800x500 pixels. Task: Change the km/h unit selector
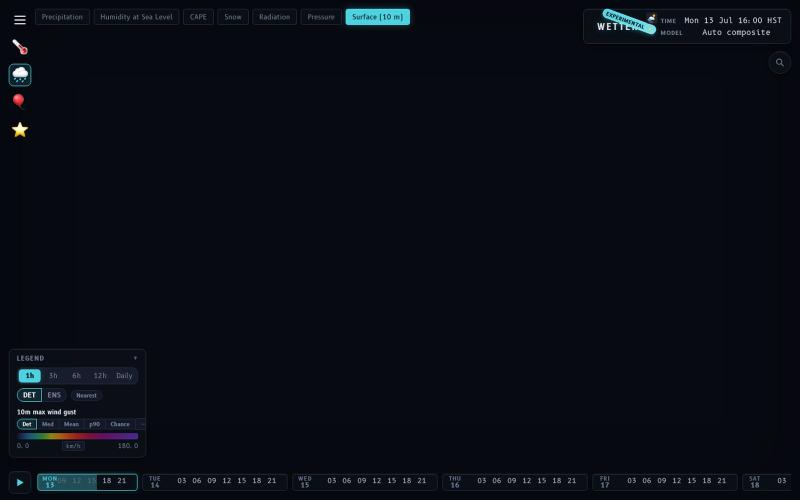(73, 446)
